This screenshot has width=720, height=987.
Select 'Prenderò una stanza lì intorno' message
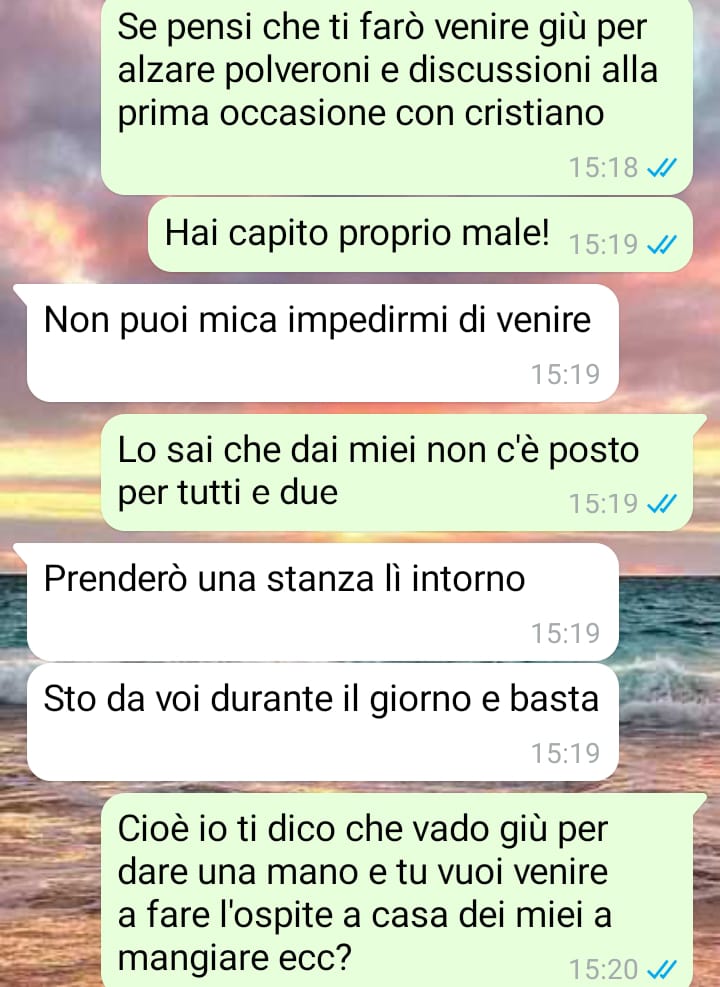pyautogui.click(x=322, y=602)
